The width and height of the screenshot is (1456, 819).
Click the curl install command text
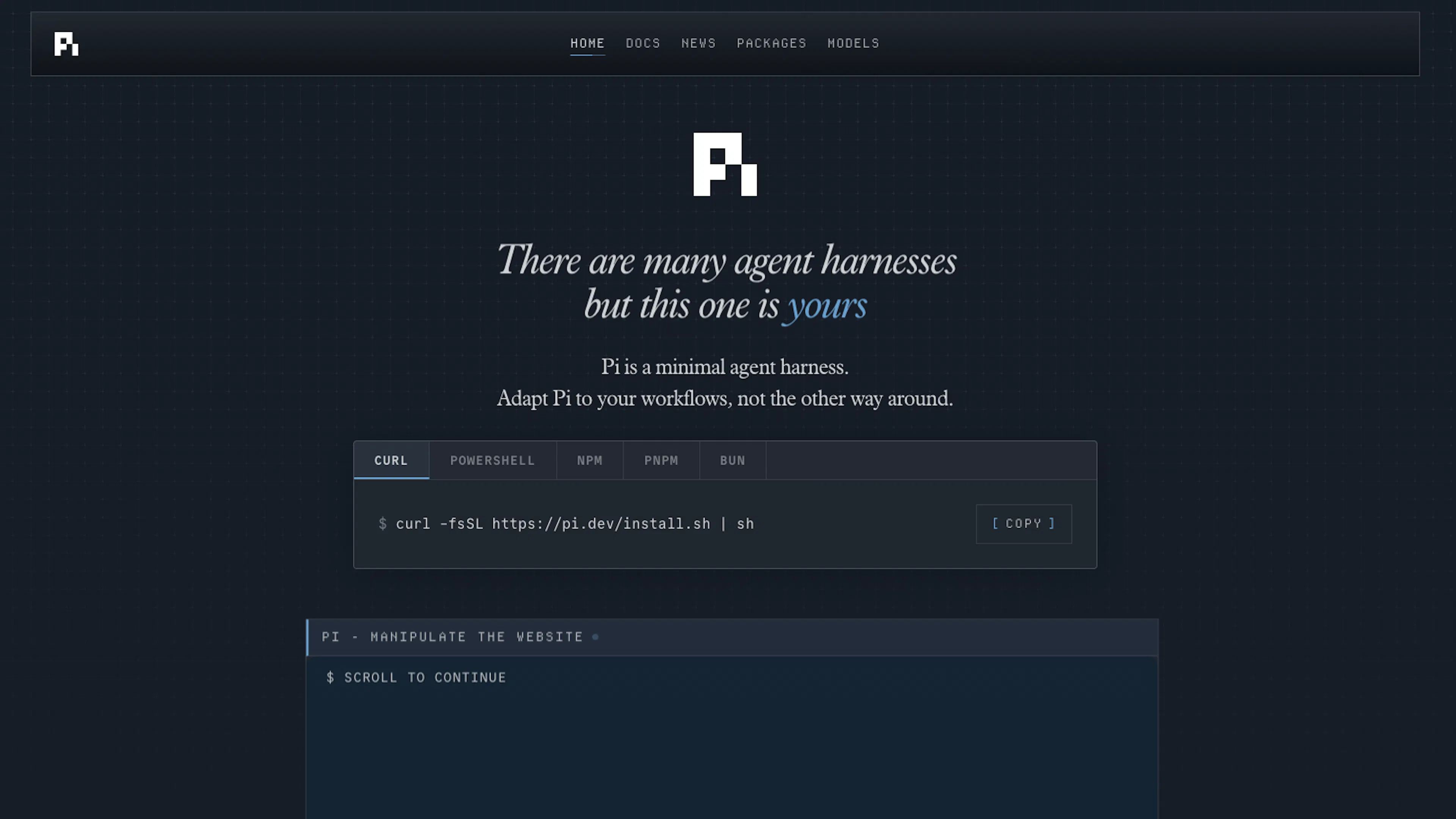(575, 524)
